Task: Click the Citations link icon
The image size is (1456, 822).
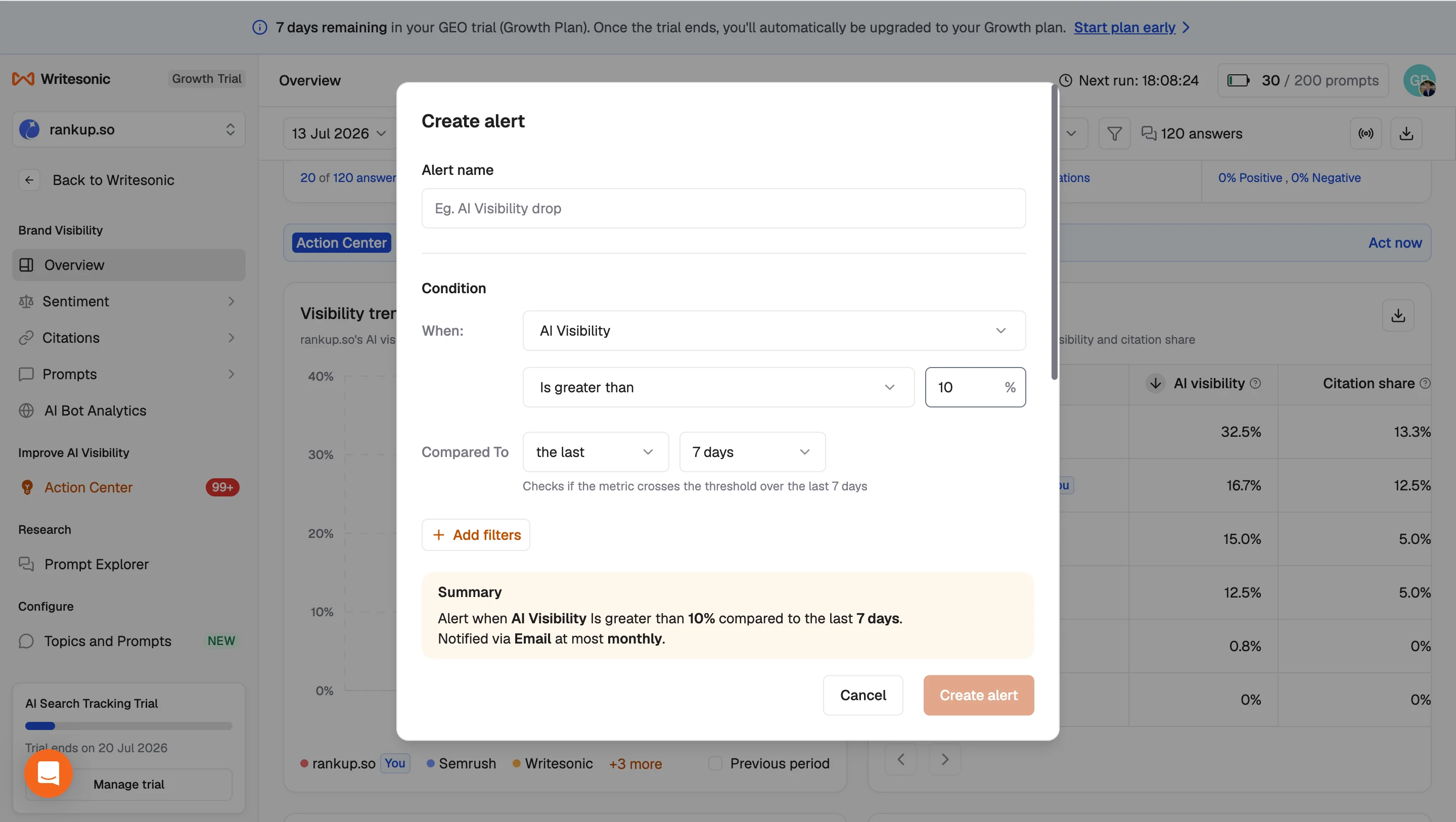Action: tap(26, 338)
